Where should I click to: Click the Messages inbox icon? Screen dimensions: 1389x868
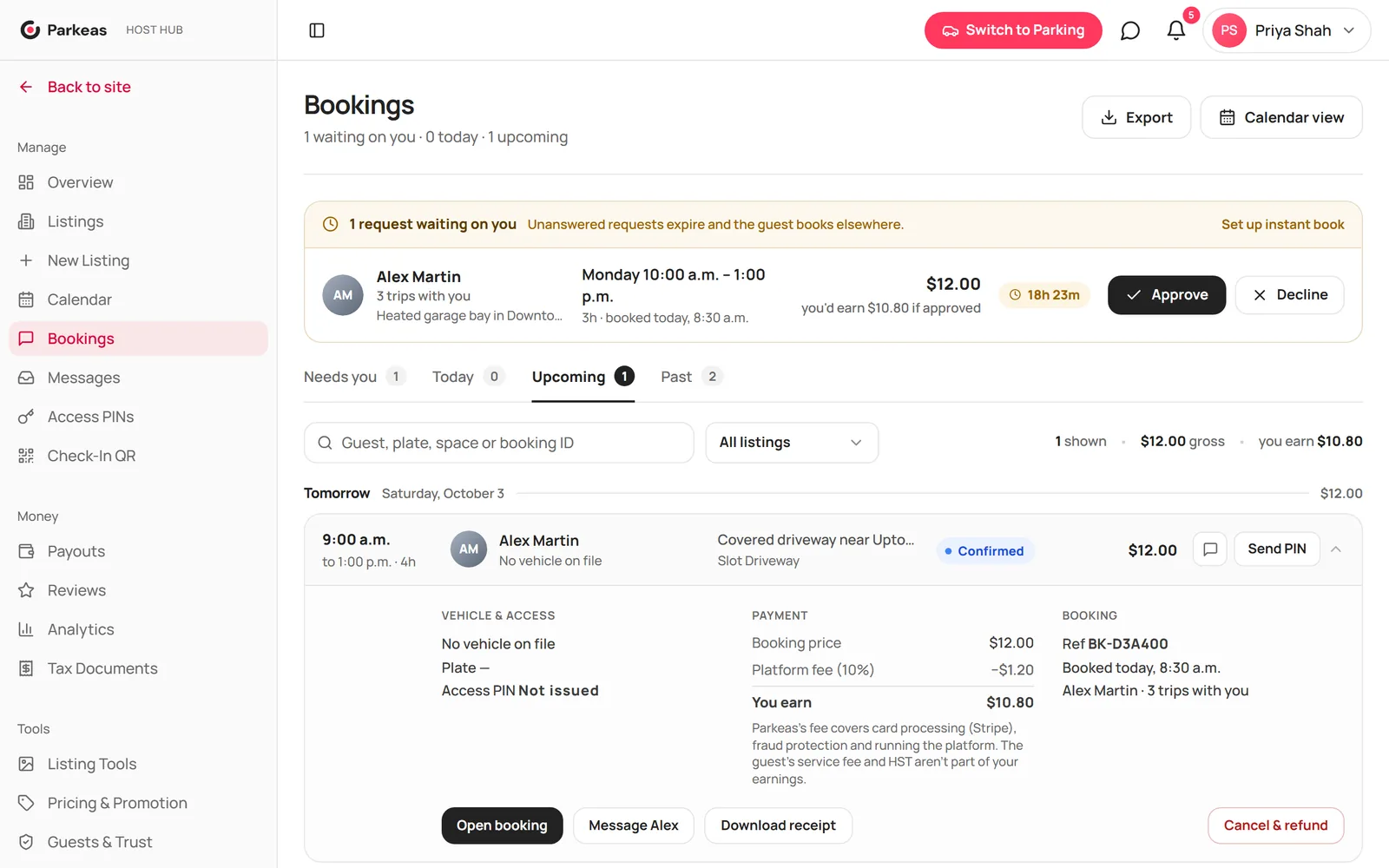pos(26,378)
